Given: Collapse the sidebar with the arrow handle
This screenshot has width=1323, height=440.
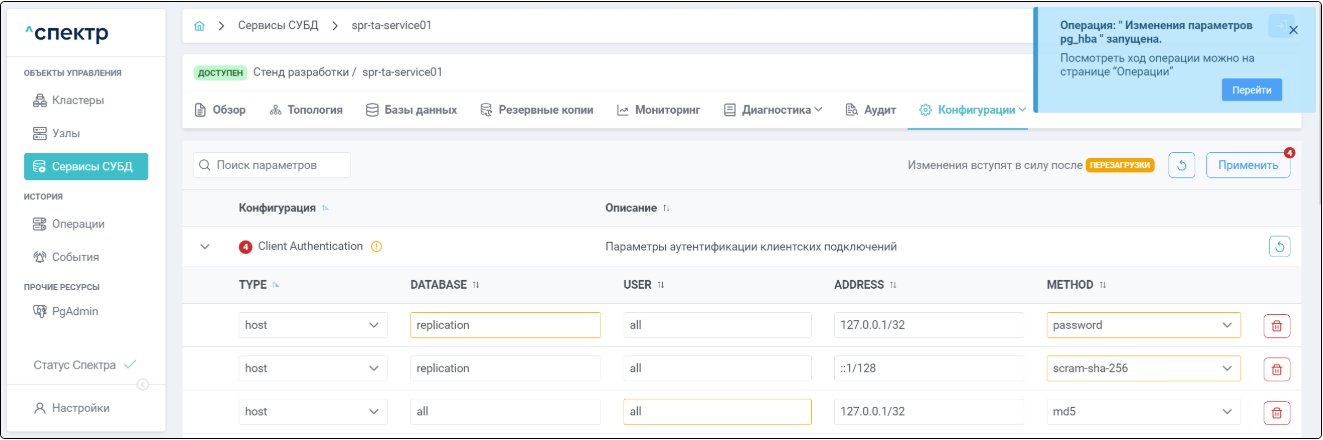Looking at the screenshot, I should (x=142, y=385).
